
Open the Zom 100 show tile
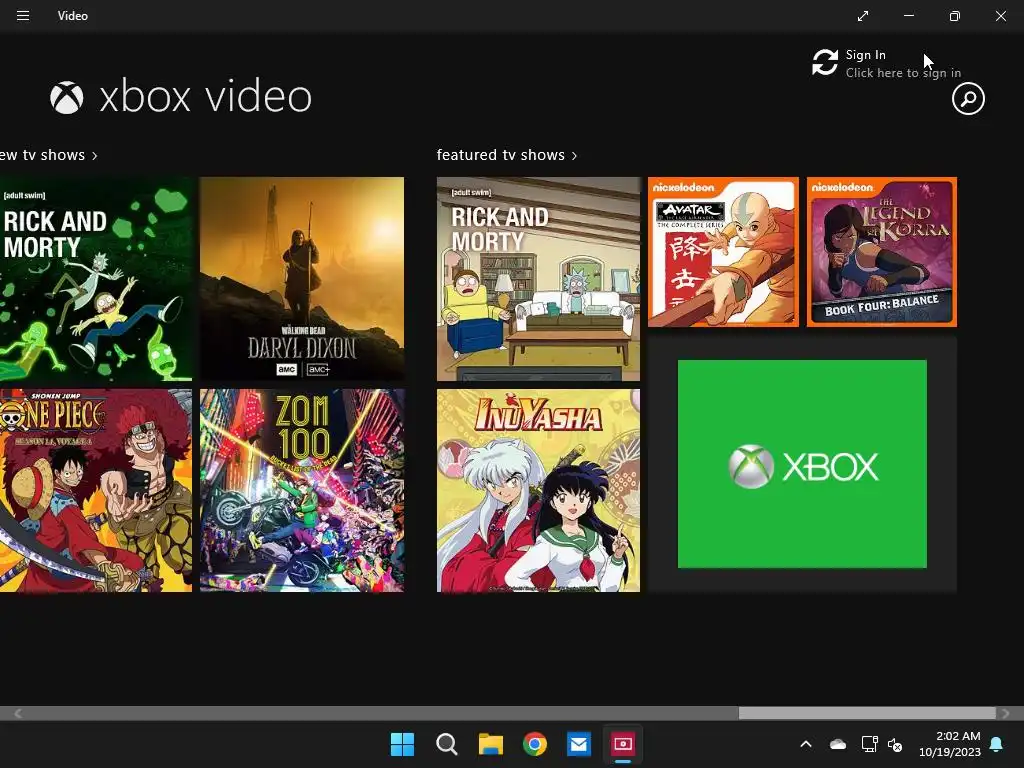(302, 490)
